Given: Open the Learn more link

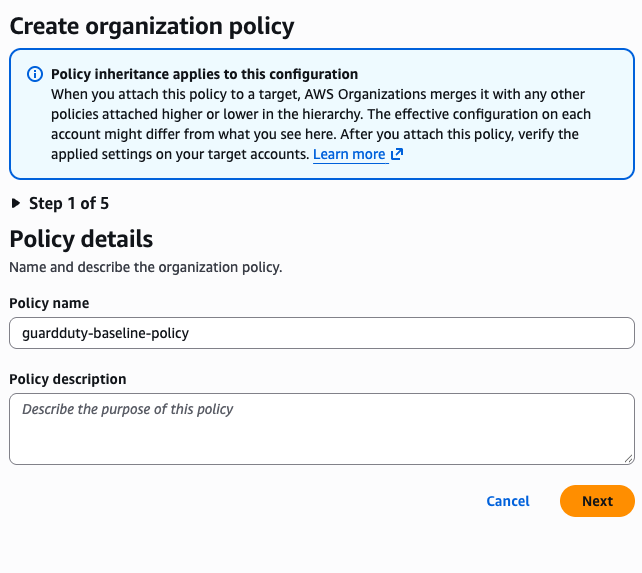Looking at the screenshot, I should 349,154.
